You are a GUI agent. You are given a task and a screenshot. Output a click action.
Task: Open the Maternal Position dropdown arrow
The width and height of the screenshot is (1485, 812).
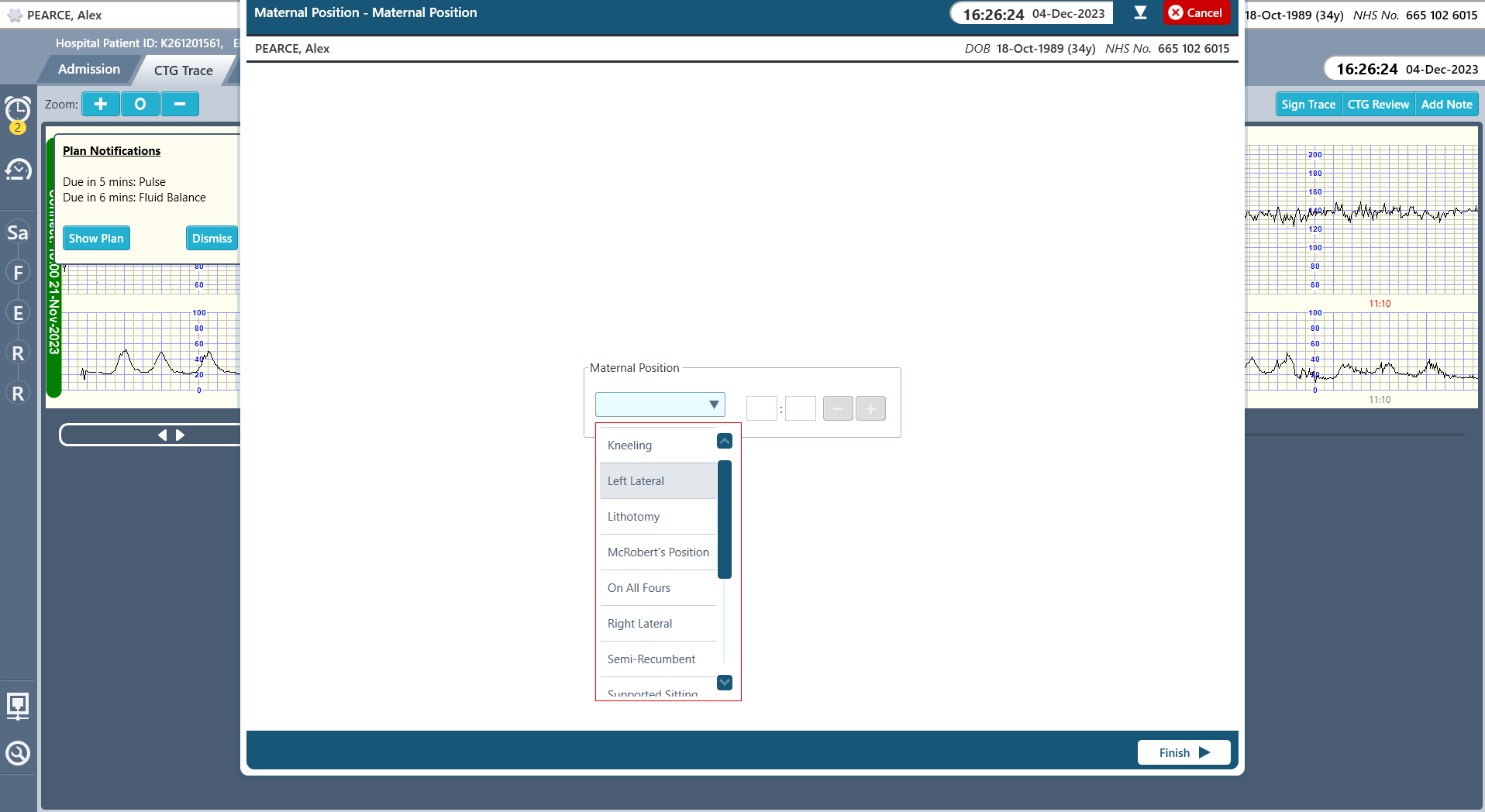point(714,404)
